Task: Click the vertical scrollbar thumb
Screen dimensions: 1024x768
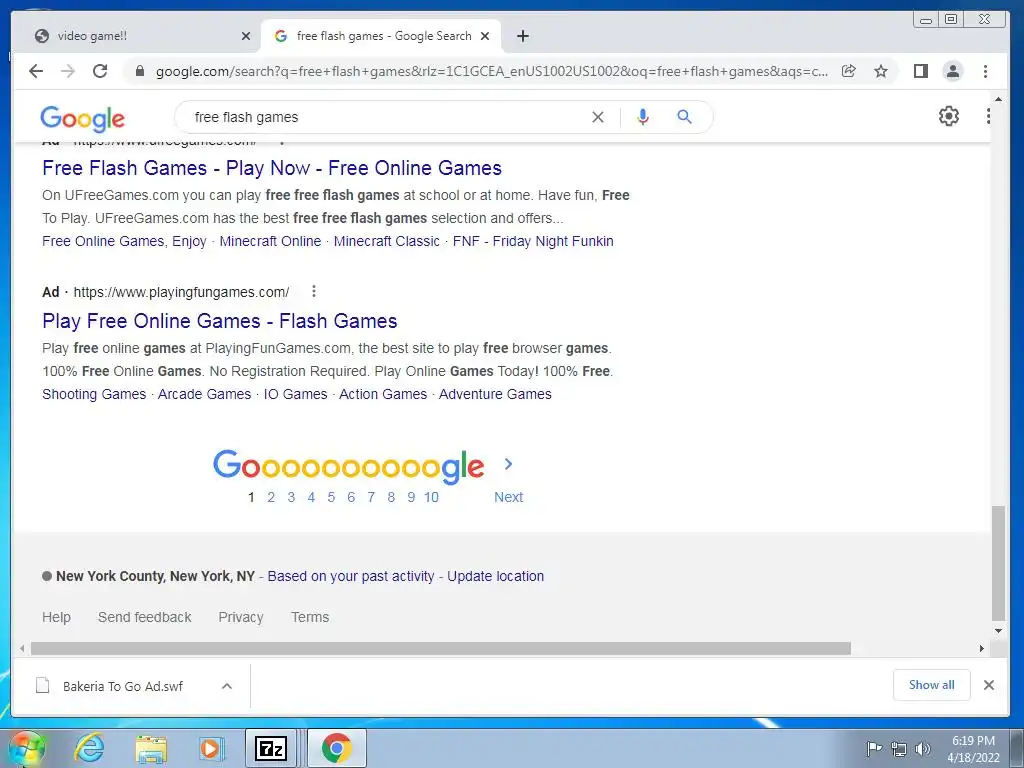Action: (998, 563)
